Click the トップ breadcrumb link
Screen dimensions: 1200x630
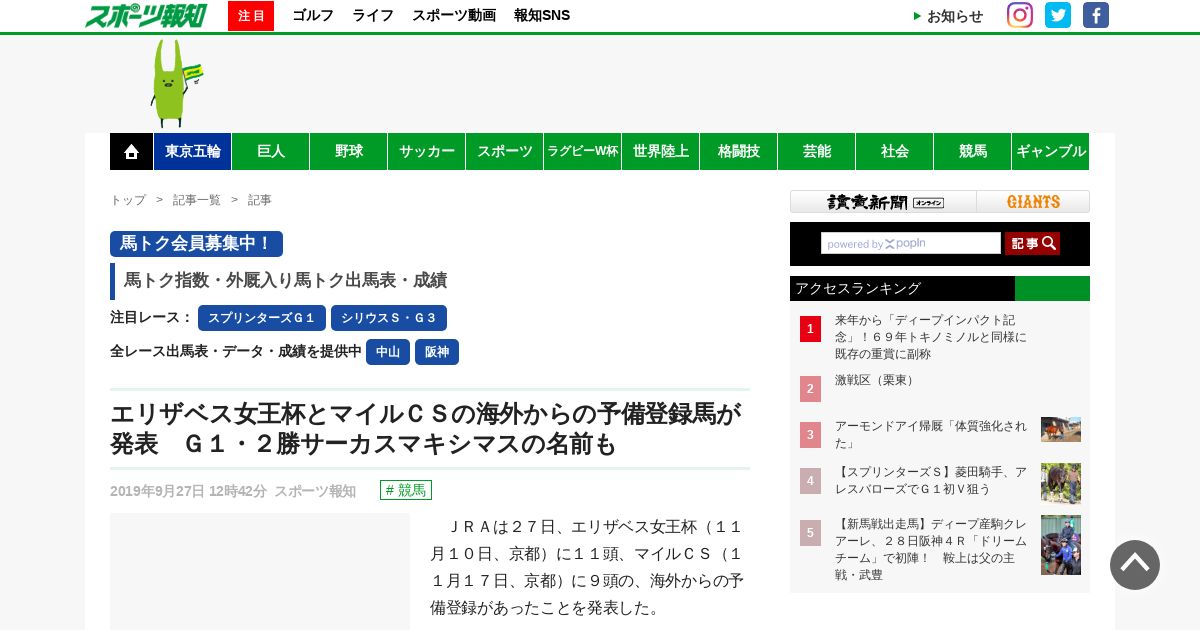[x=128, y=200]
